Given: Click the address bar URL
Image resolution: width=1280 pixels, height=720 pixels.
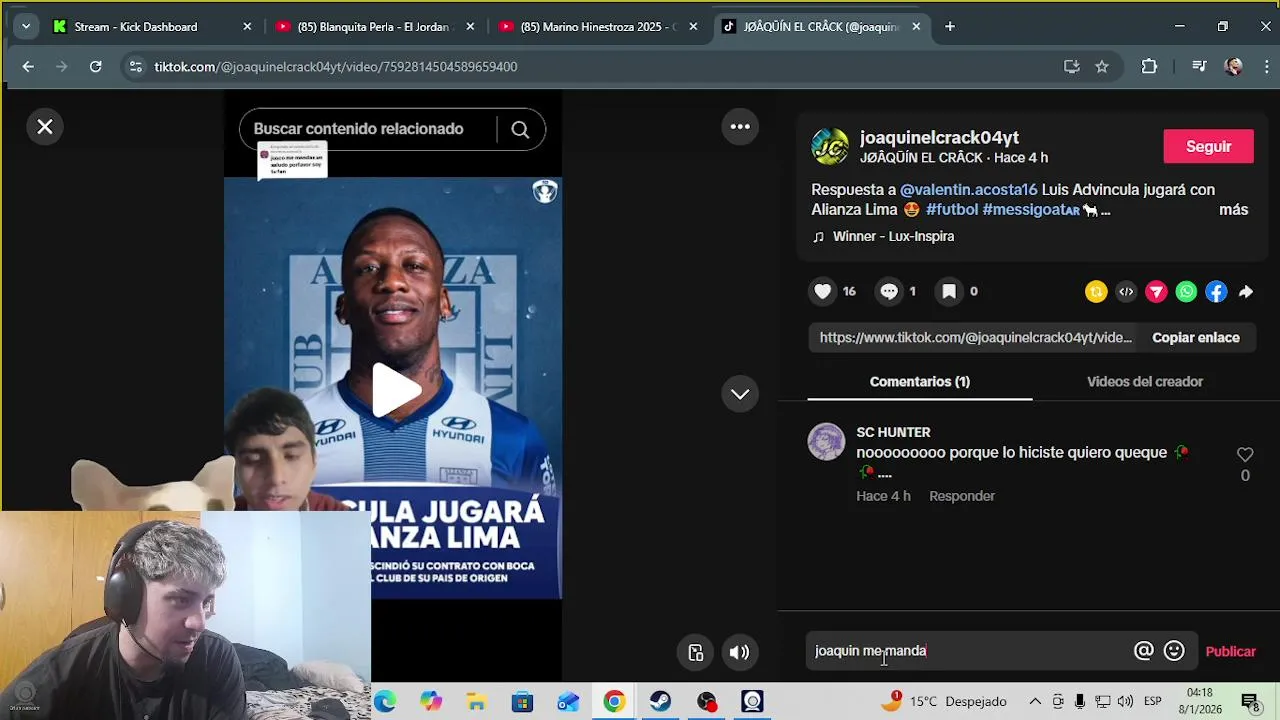Looking at the screenshot, I should pyautogui.click(x=336, y=67).
